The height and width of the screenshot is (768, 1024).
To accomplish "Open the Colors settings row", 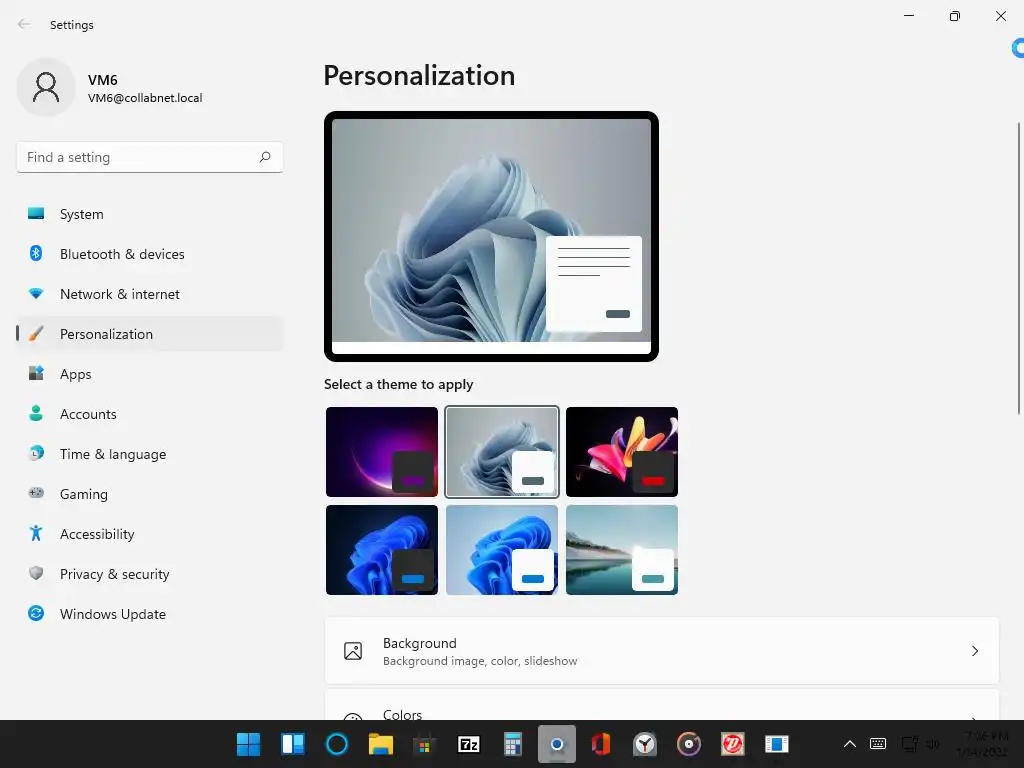I will coord(662,706).
